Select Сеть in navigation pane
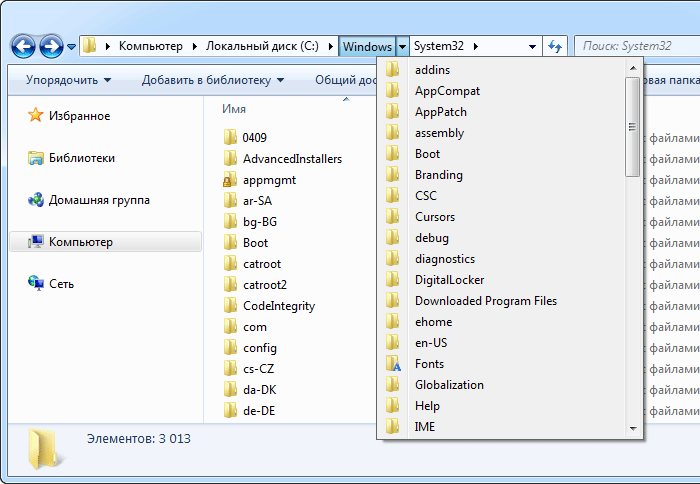The width and height of the screenshot is (700, 484). (50, 284)
